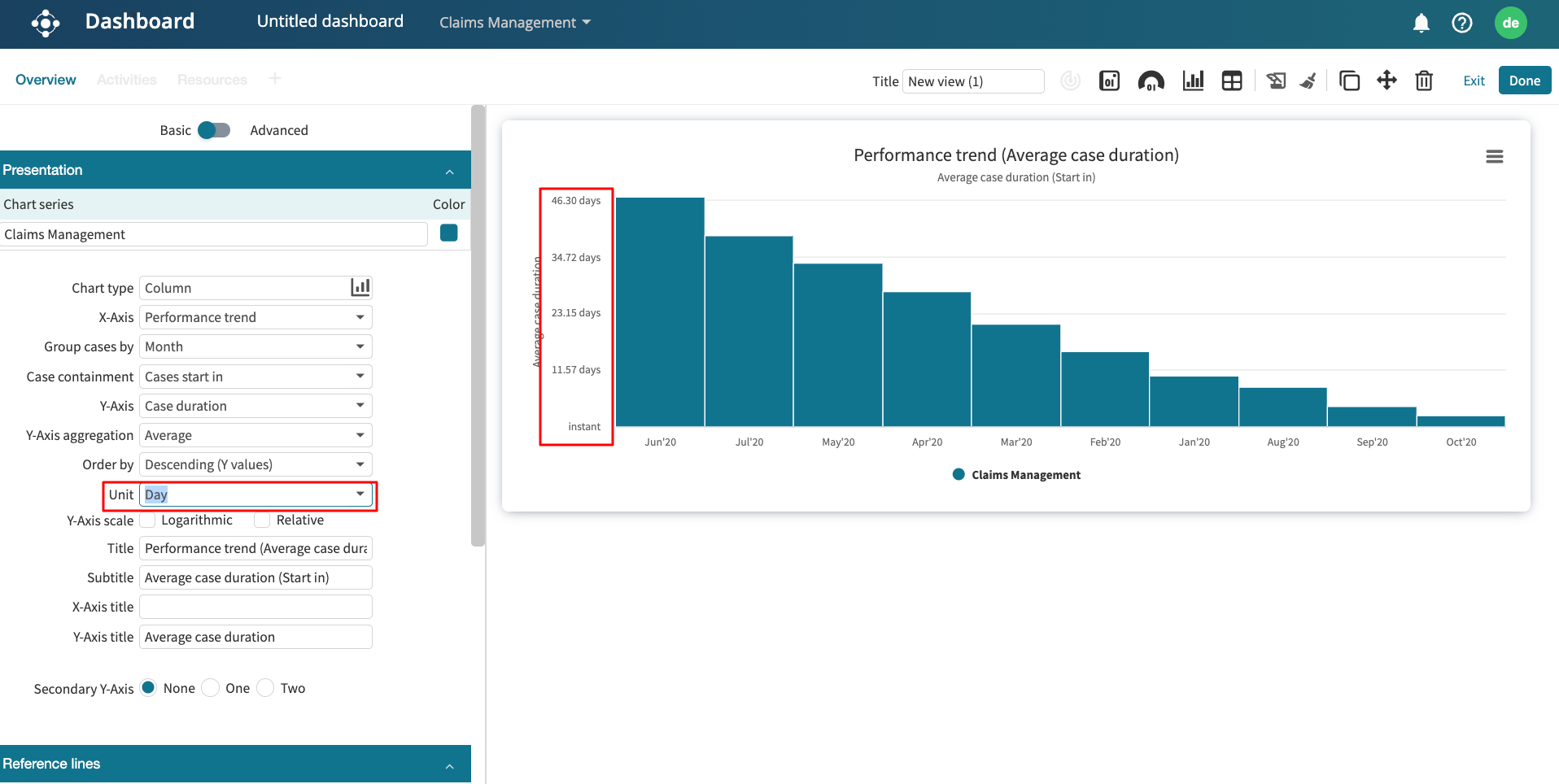
Task: Add a gauge widget from toolbar
Action: click(1151, 81)
